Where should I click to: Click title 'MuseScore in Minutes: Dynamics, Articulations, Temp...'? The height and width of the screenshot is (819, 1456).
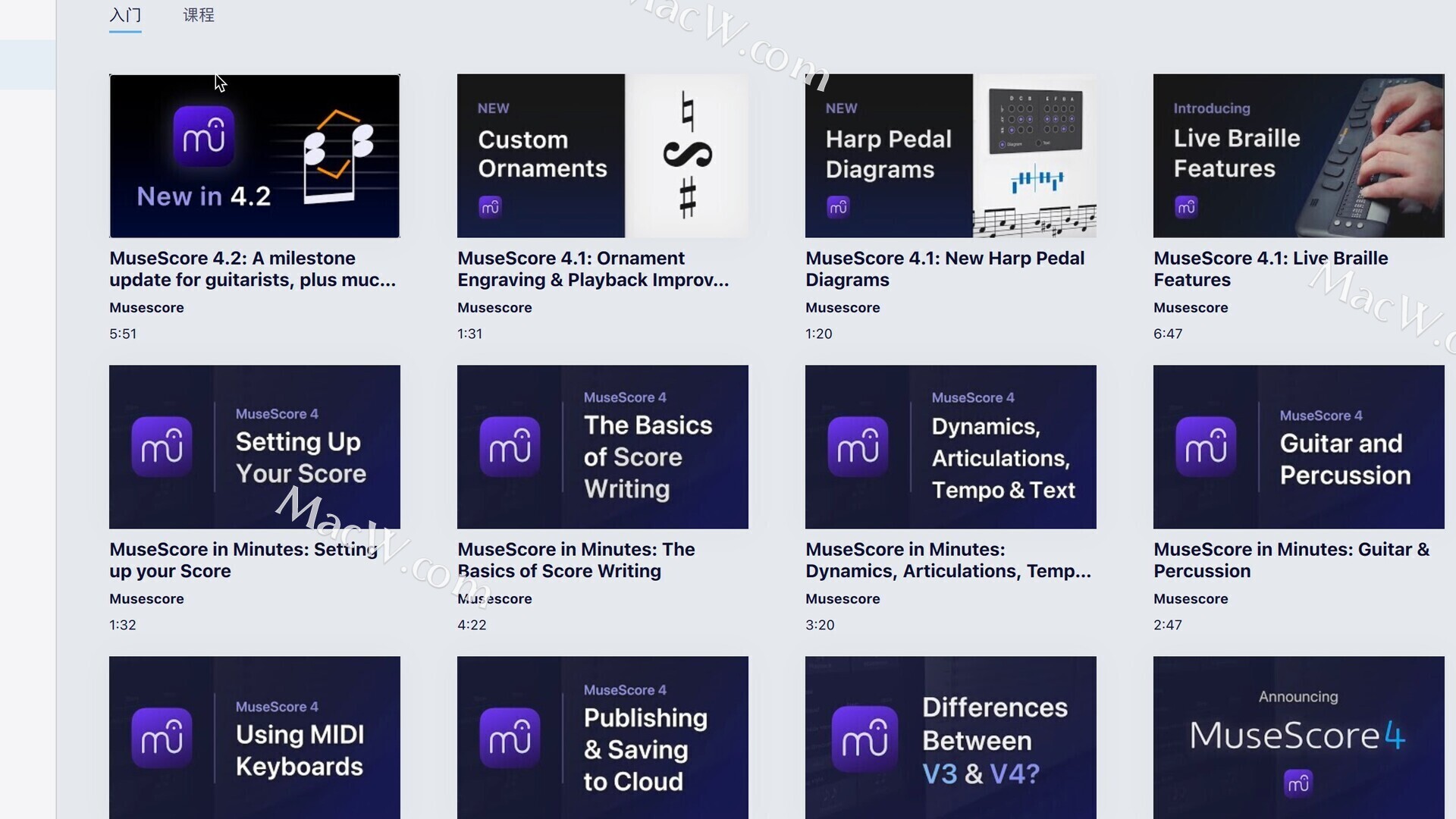coord(949,560)
